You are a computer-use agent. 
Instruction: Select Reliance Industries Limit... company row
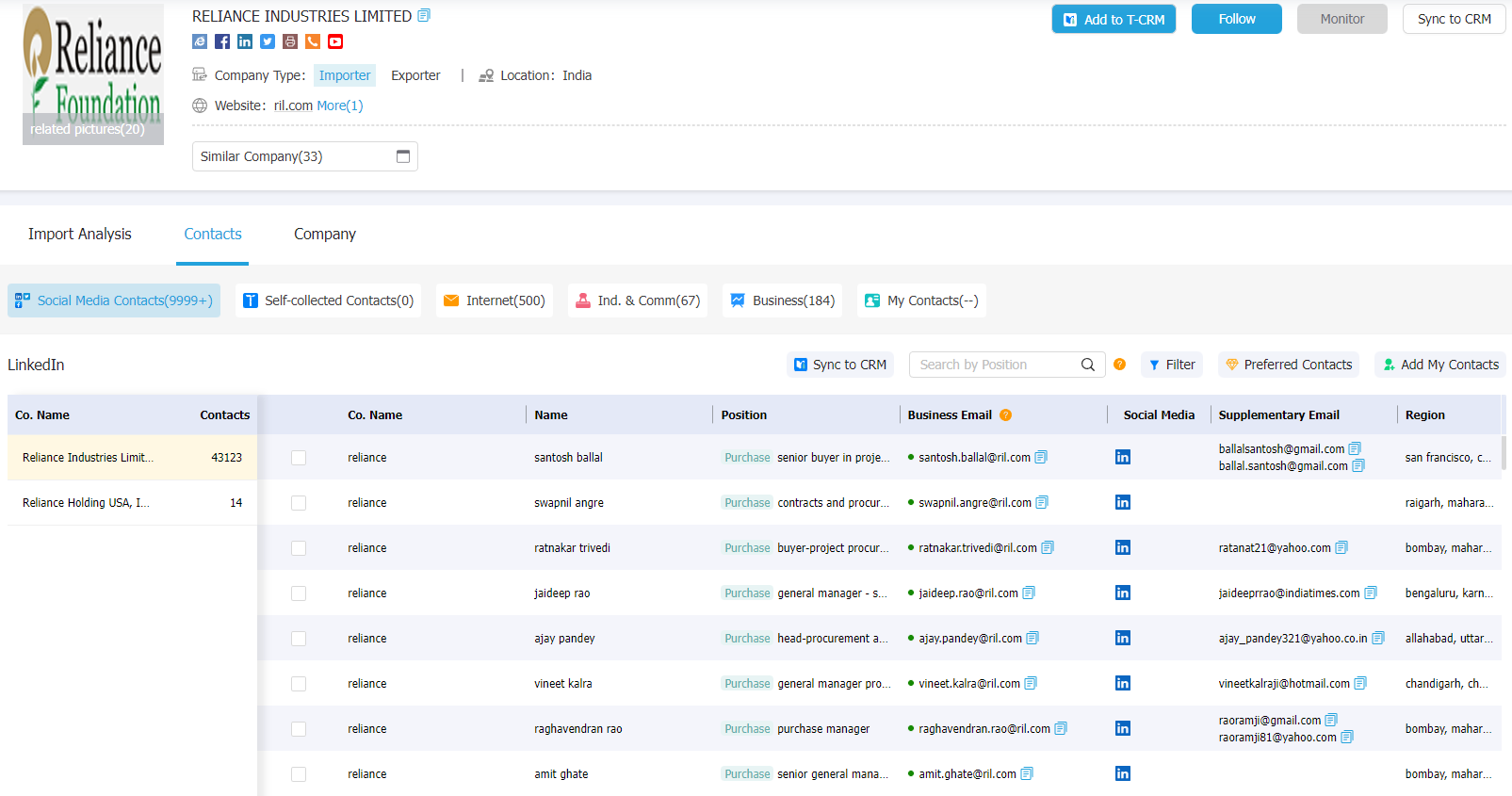click(x=132, y=458)
